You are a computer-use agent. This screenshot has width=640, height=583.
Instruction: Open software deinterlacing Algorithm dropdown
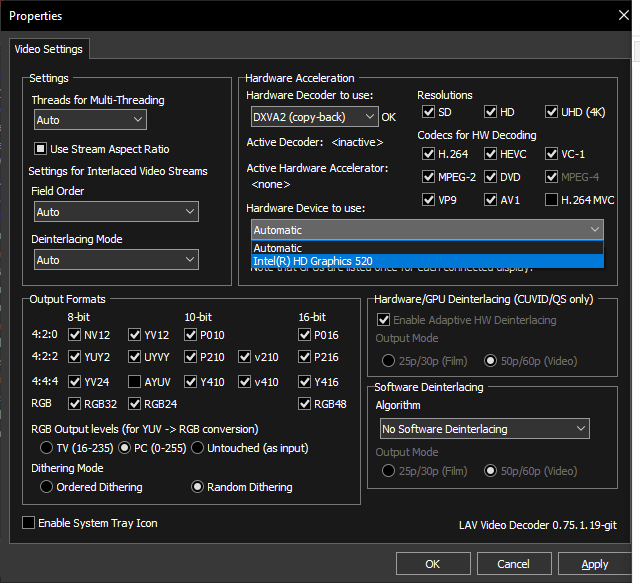tap(484, 429)
